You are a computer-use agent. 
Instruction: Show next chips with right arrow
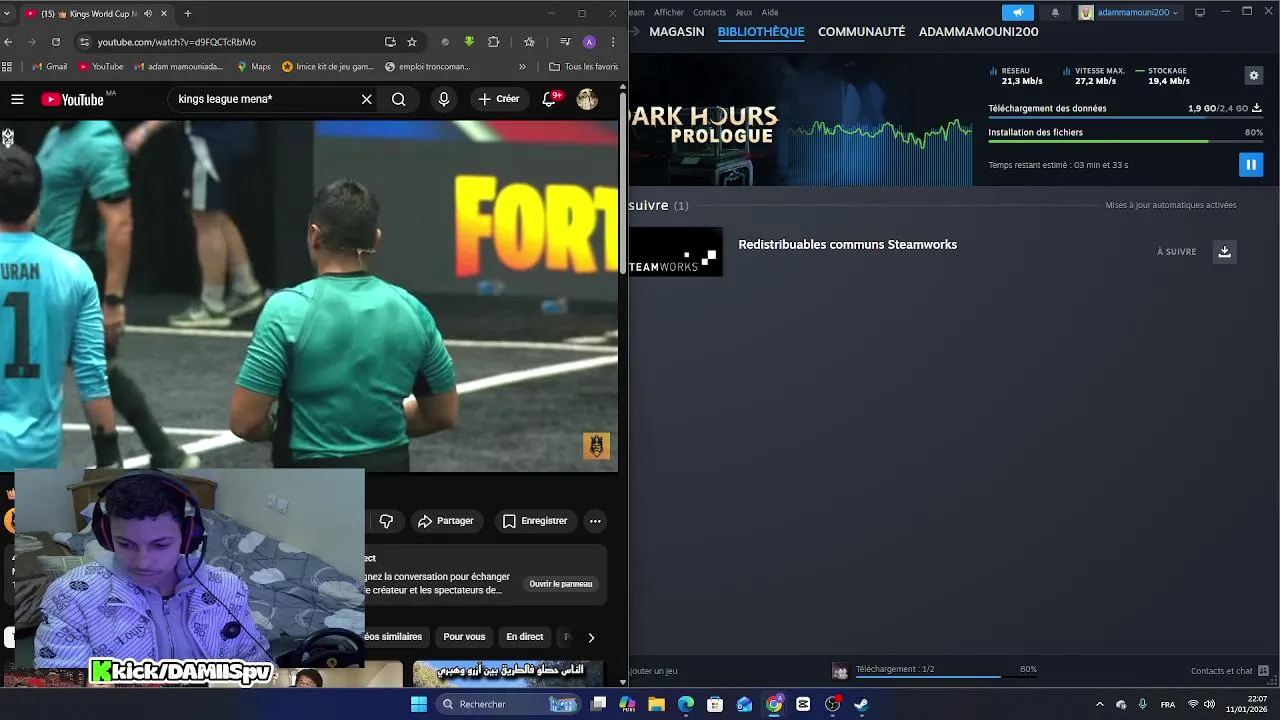point(591,637)
